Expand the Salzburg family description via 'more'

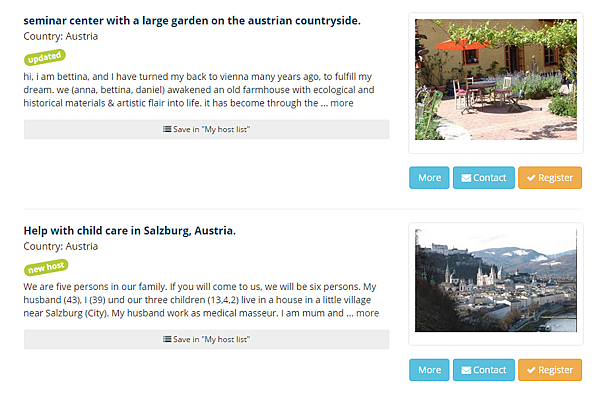click(367, 313)
